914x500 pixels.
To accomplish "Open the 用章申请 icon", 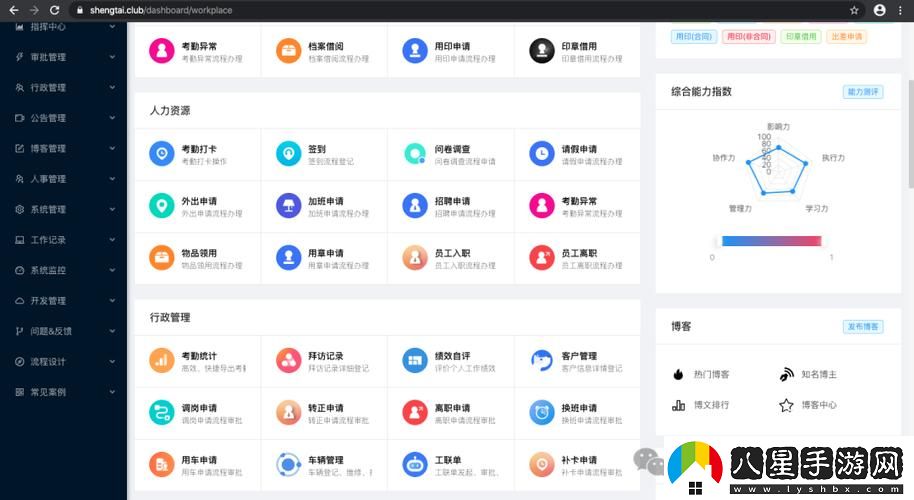I will pos(289,258).
